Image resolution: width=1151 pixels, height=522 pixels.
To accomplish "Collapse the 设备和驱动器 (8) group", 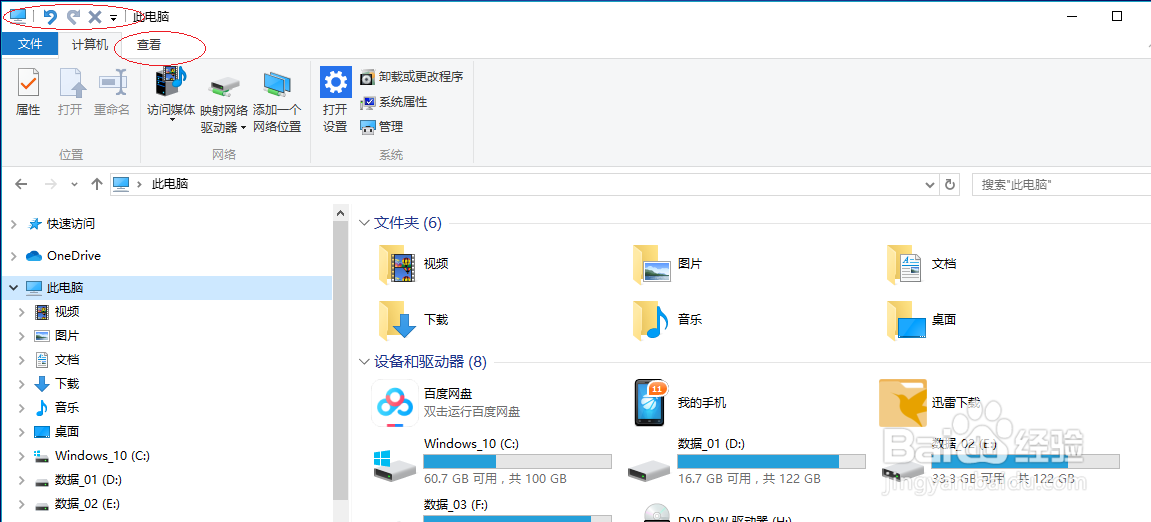I will [364, 362].
